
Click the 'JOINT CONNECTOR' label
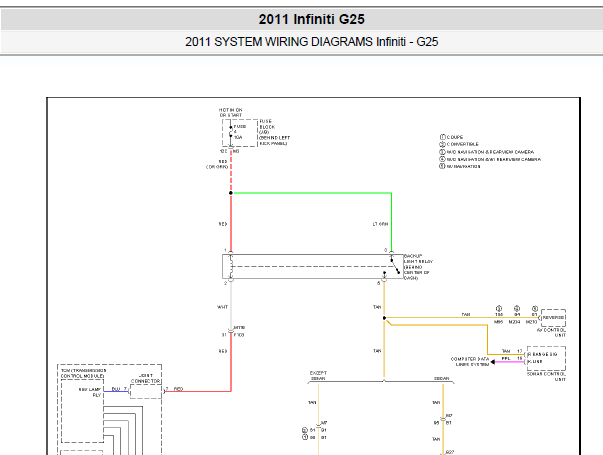(x=145, y=378)
